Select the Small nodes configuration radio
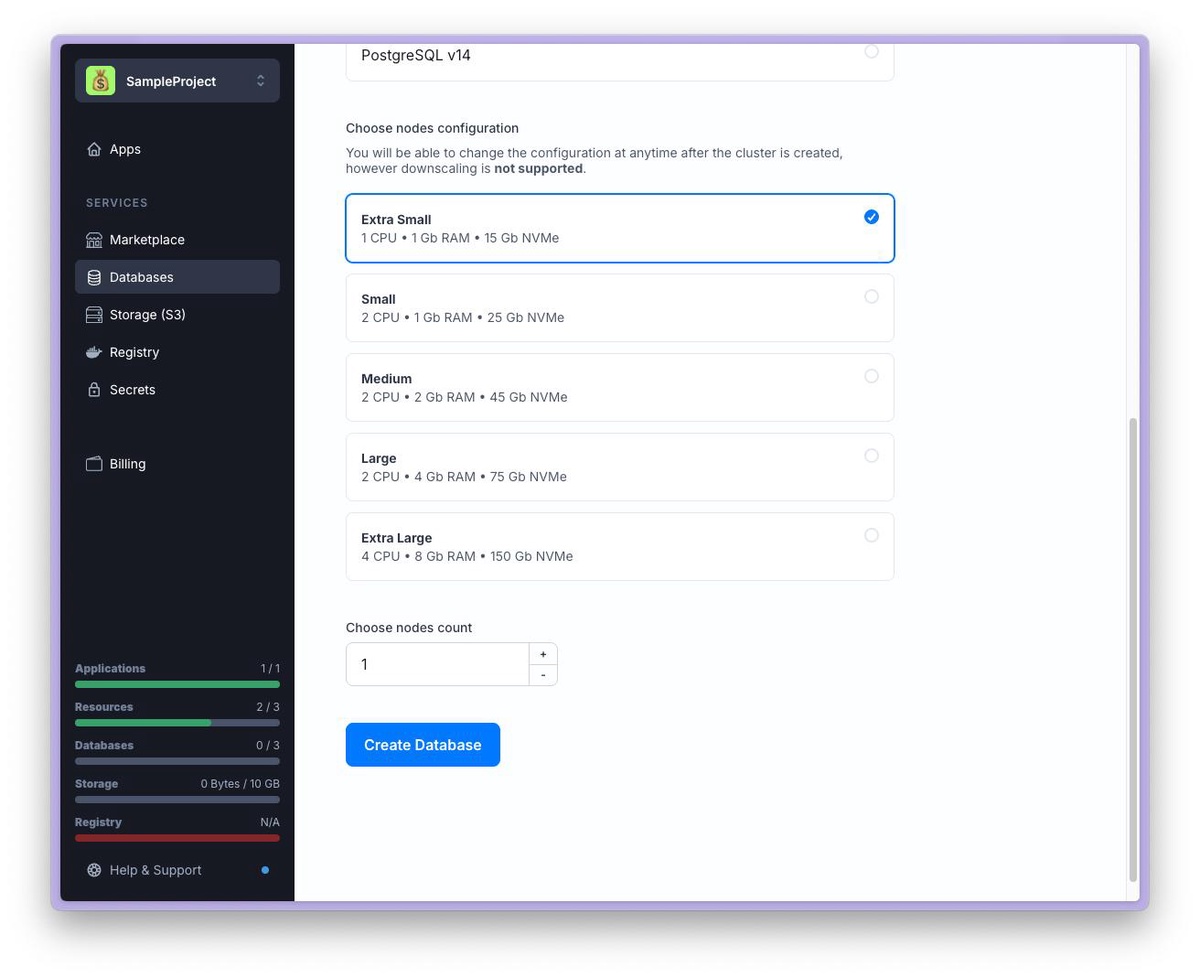This screenshot has width=1200, height=978. 871,297
